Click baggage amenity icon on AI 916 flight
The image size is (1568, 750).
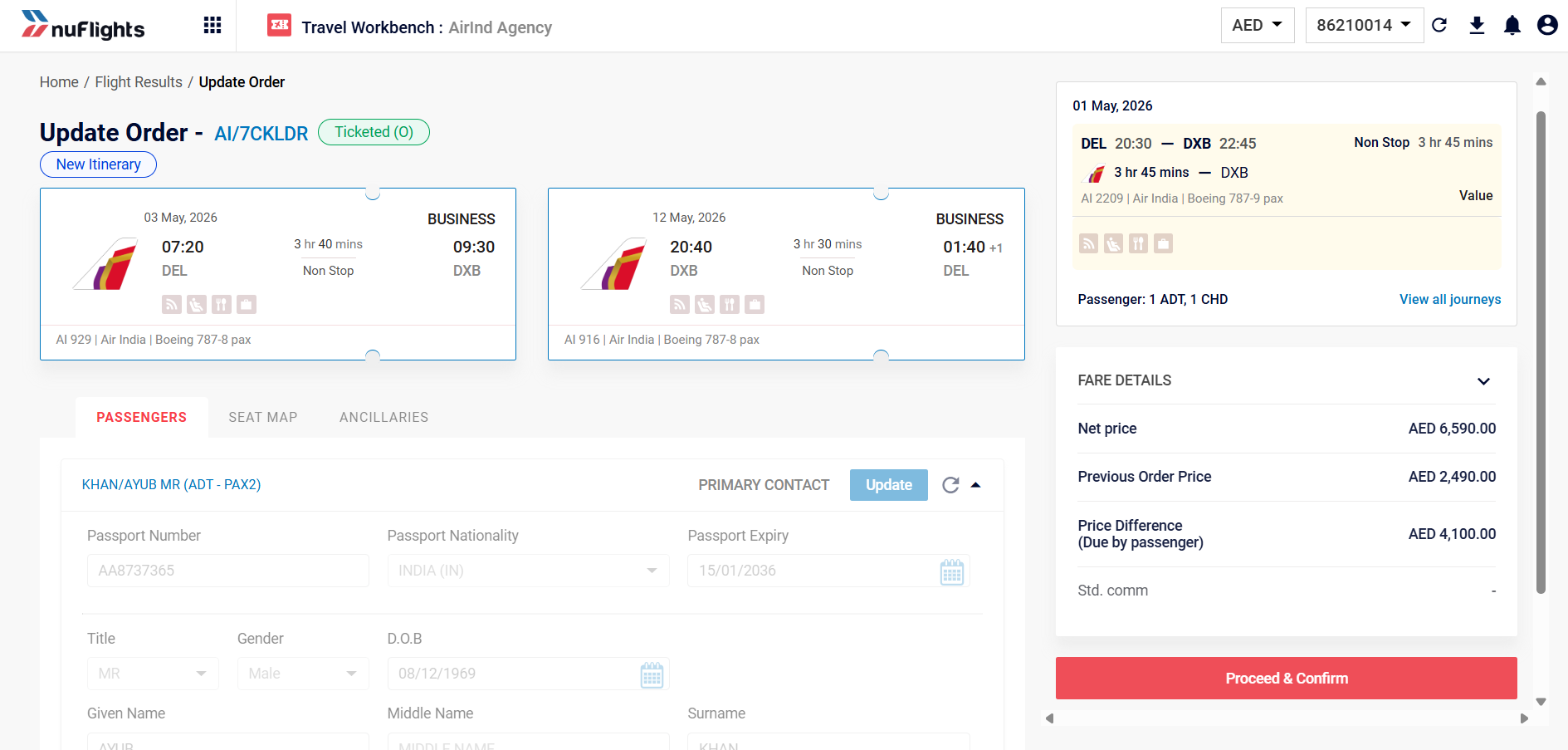click(x=755, y=305)
